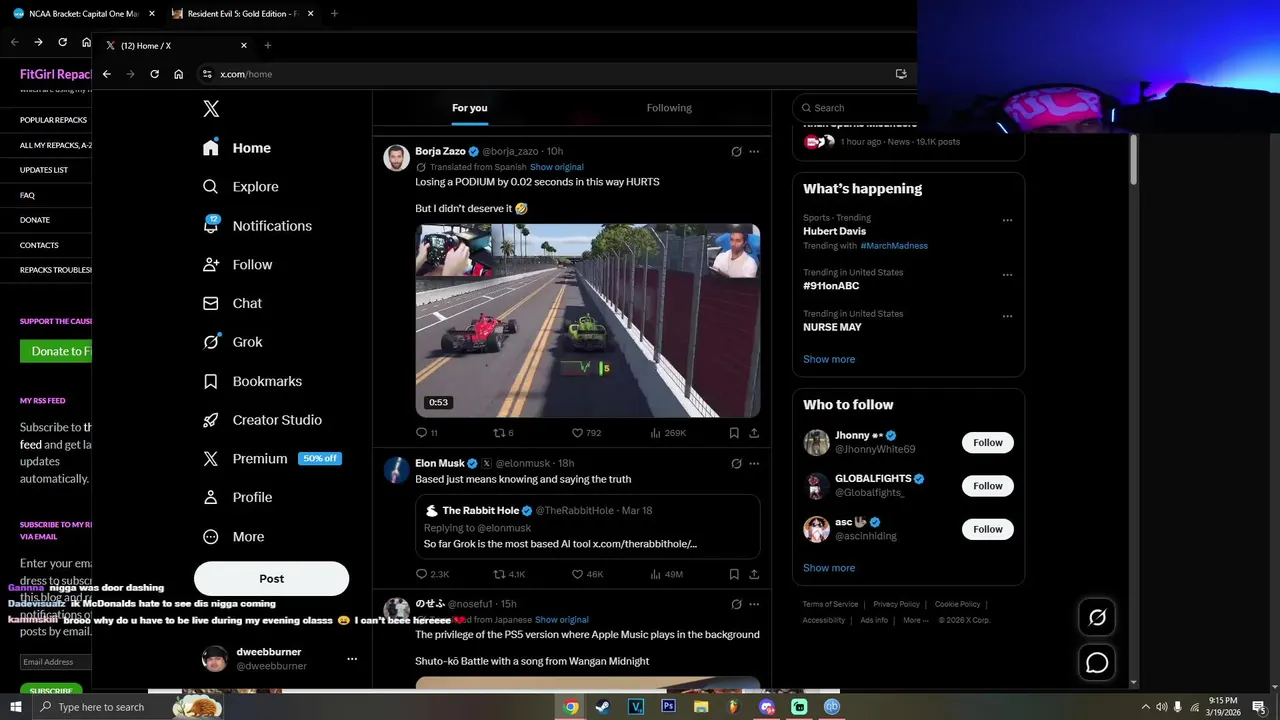Share Borja Zazo's post
The height and width of the screenshot is (720, 1280).
click(754, 433)
